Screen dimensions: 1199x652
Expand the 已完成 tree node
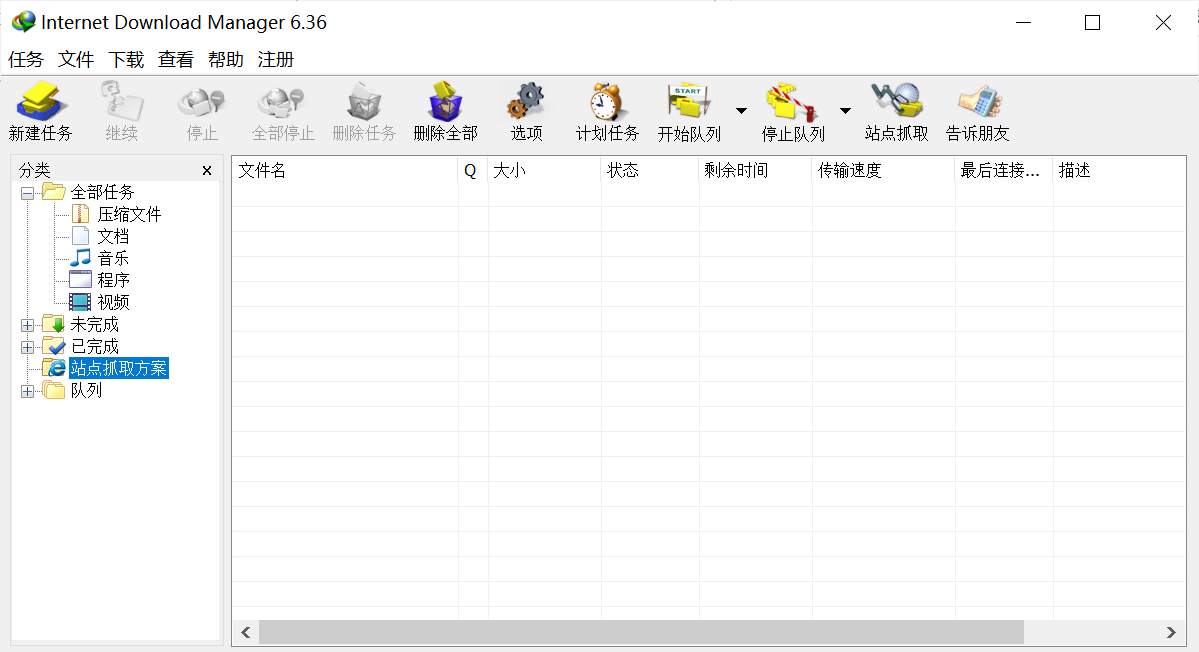tap(28, 347)
